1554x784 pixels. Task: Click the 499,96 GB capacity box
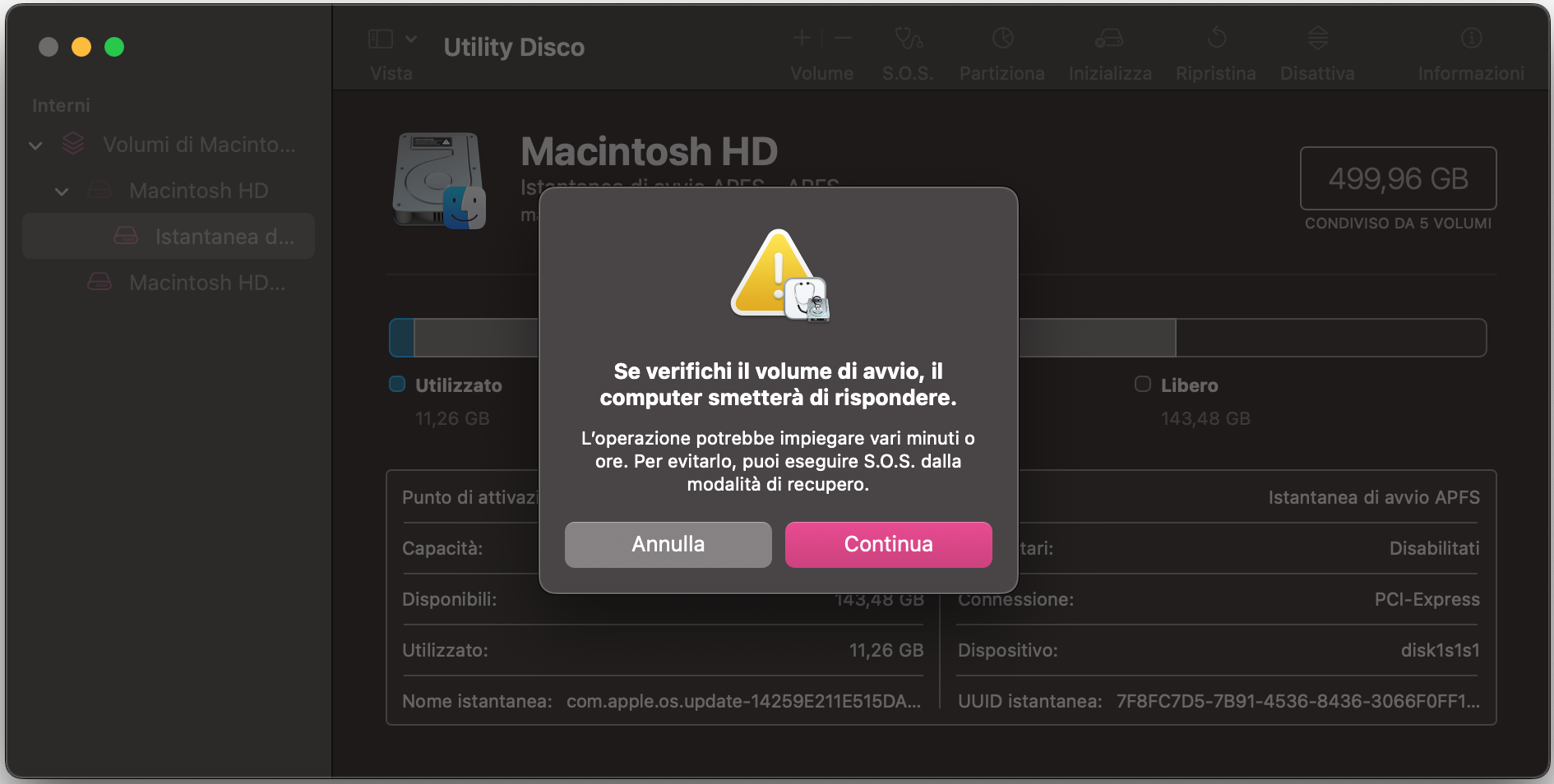[1398, 178]
